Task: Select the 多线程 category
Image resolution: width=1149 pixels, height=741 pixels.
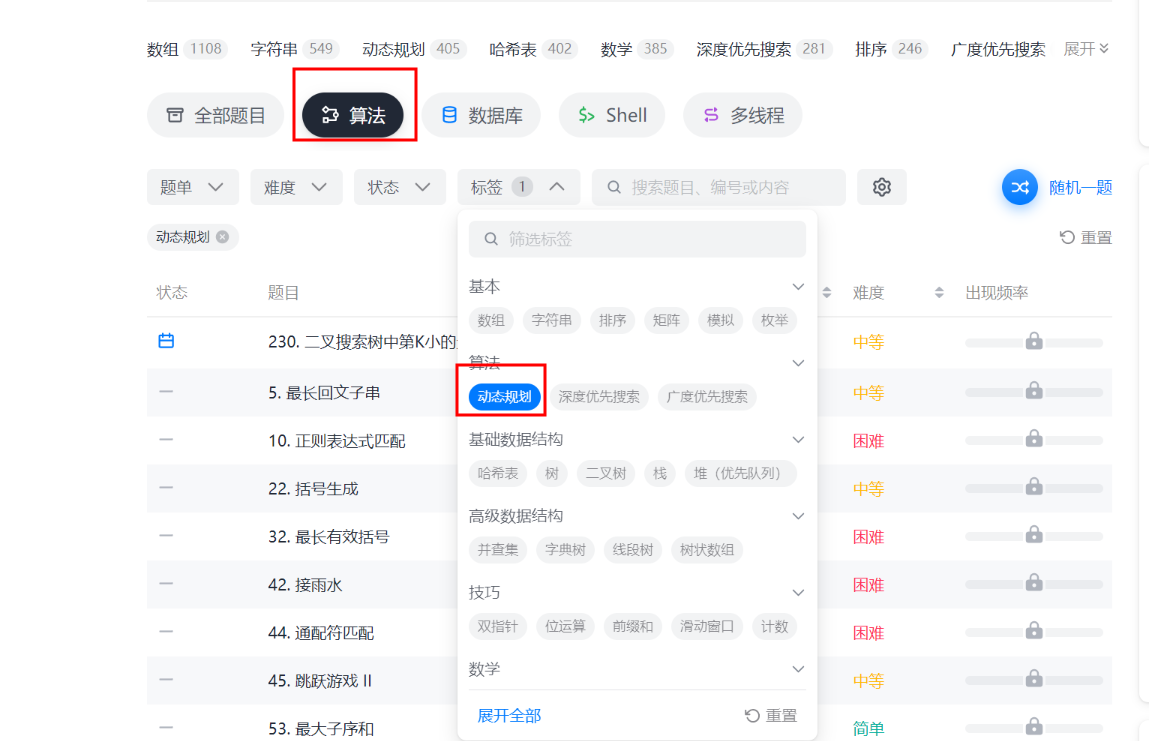Action: tap(743, 115)
